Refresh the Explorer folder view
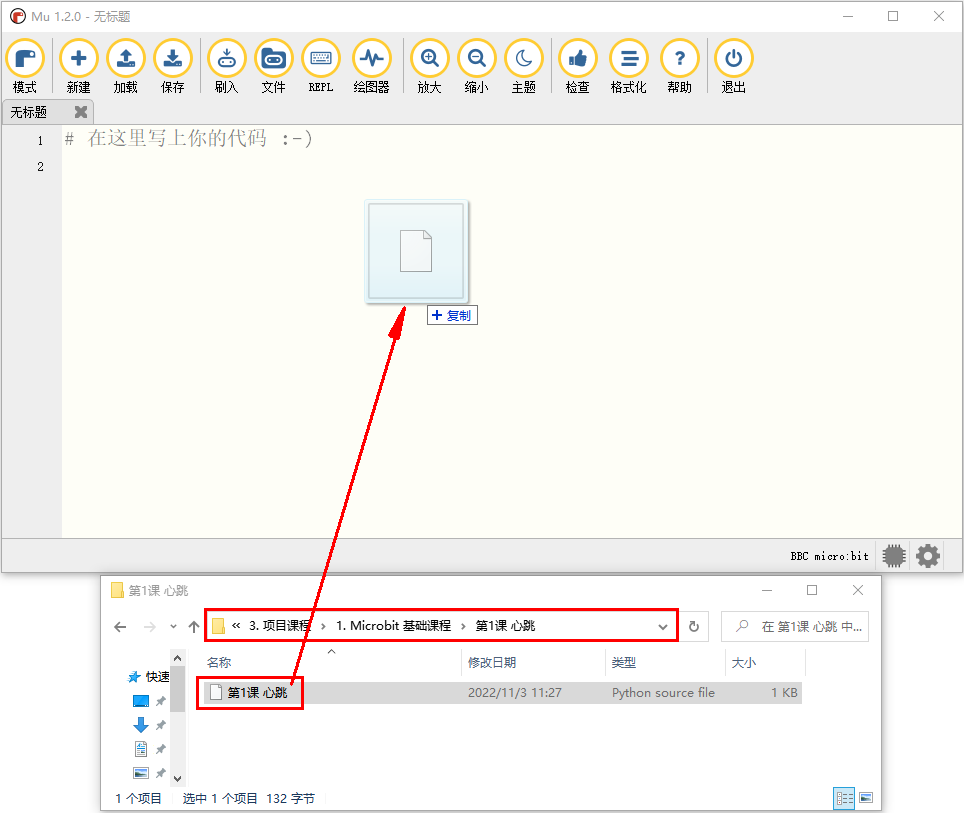The image size is (964, 813). [x=694, y=627]
